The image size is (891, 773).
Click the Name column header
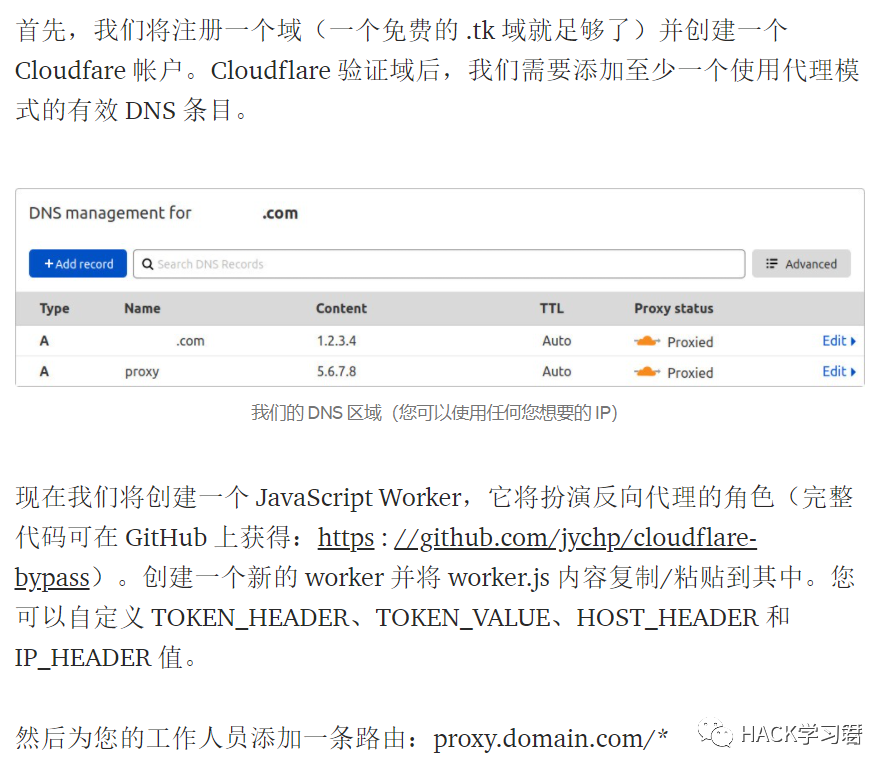point(142,309)
